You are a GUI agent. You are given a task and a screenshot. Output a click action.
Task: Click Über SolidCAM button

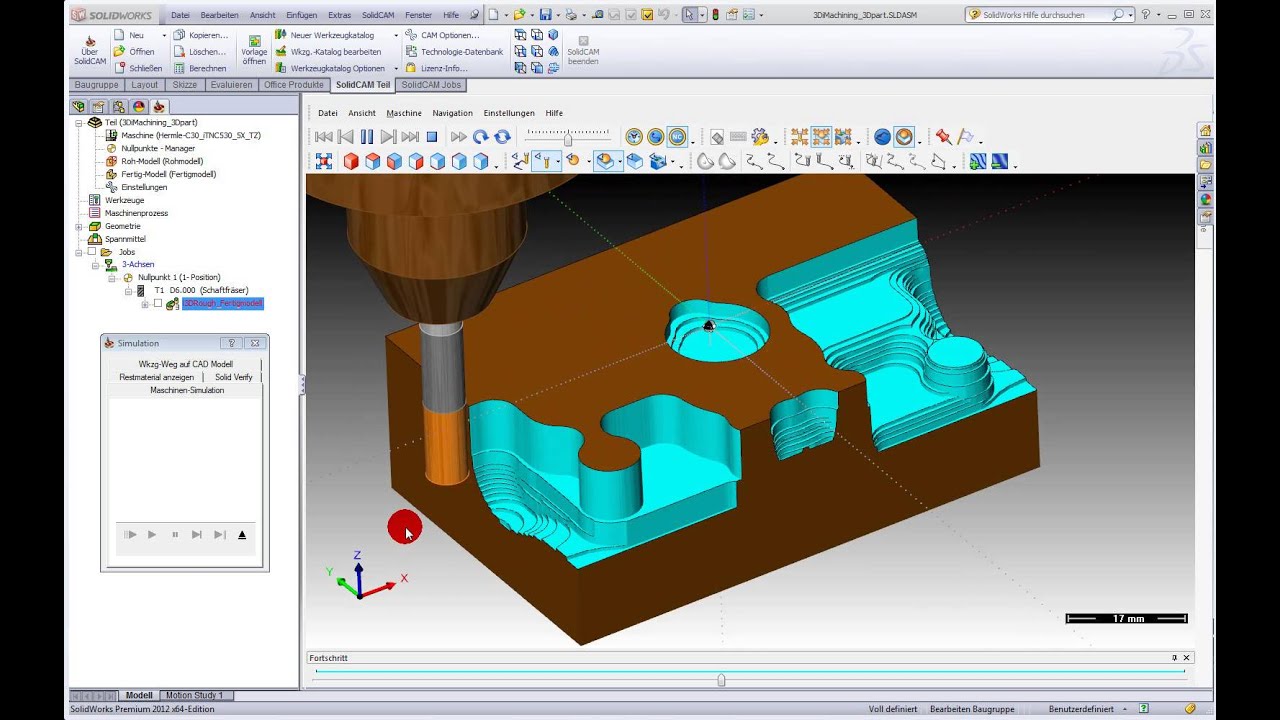point(89,50)
